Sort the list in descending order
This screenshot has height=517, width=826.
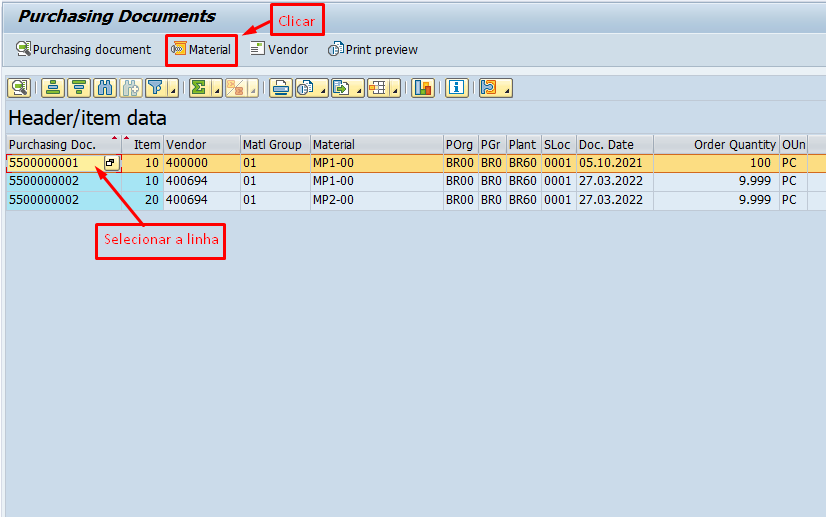(x=77, y=88)
